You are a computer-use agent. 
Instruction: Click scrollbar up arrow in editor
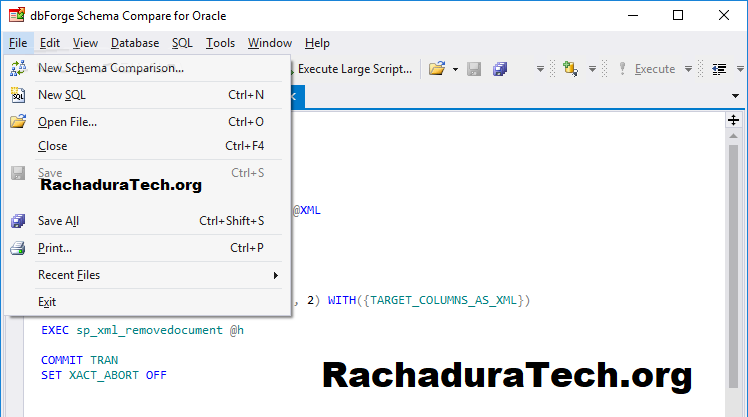pos(734,136)
